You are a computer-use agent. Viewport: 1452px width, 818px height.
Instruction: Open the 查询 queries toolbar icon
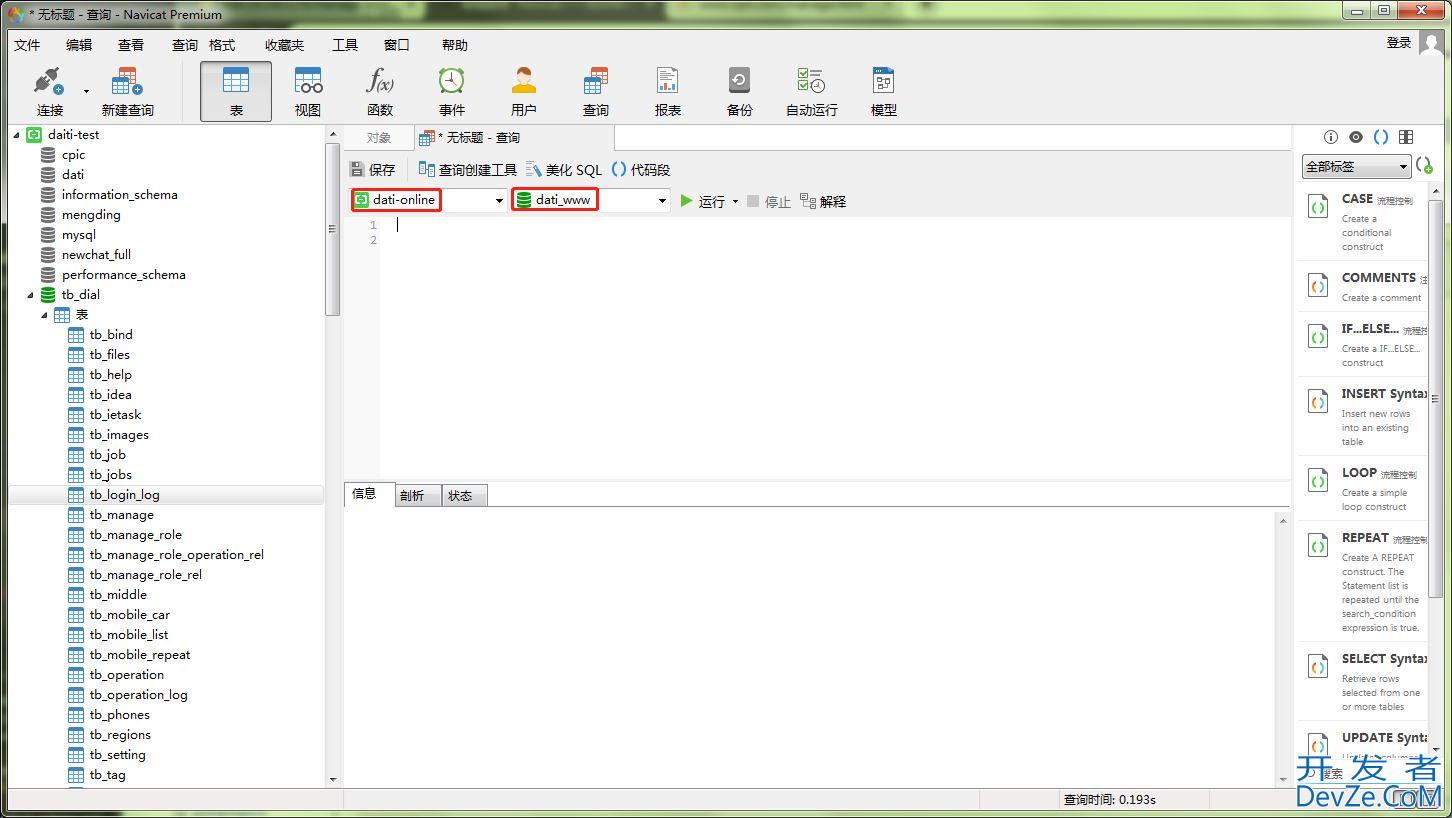pyautogui.click(x=596, y=91)
